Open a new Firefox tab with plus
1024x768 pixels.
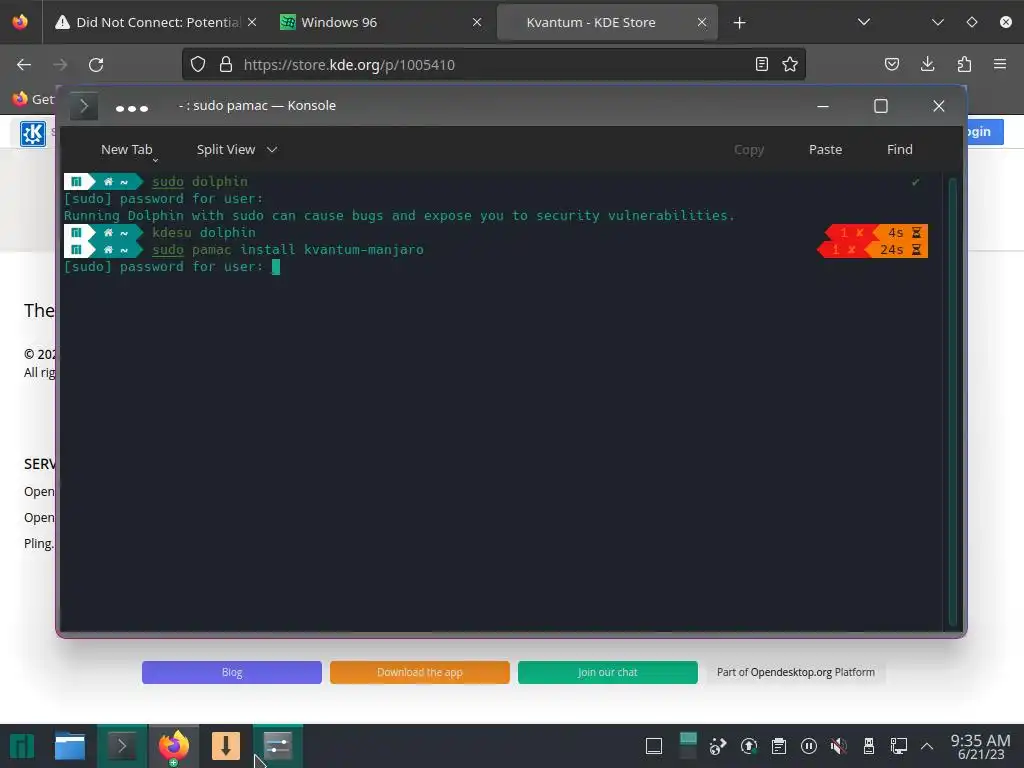(739, 23)
